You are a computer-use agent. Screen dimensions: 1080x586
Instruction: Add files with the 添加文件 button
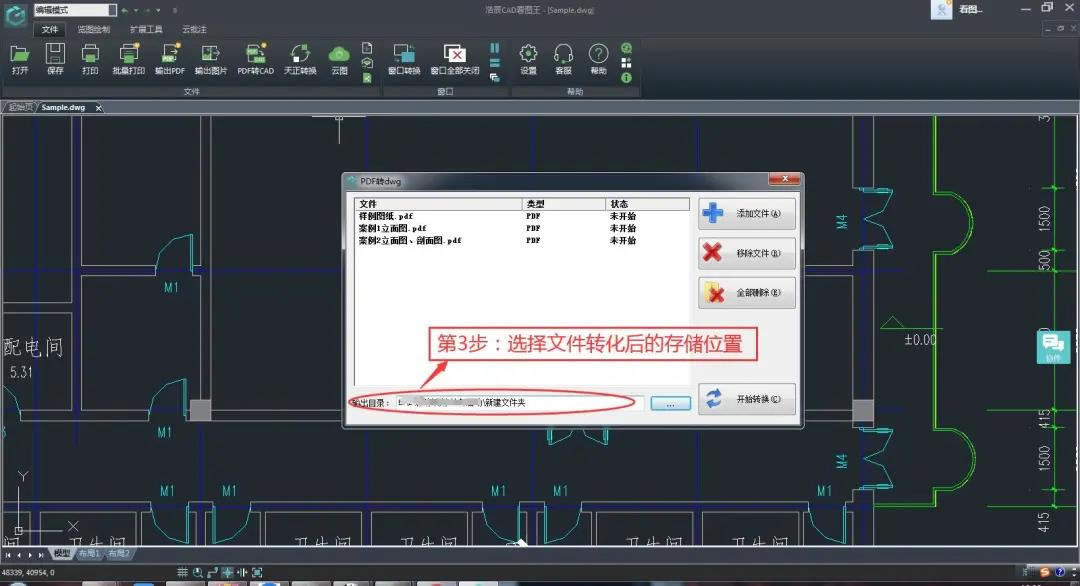click(746, 213)
